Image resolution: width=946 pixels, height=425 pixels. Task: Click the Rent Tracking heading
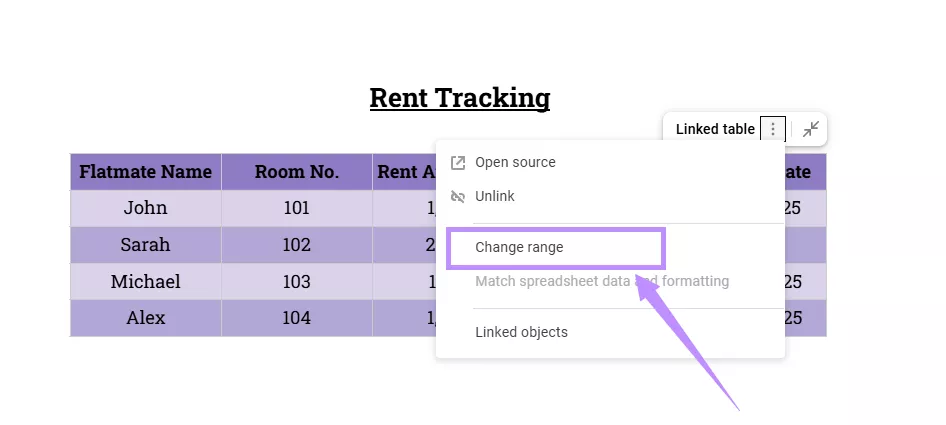(460, 98)
